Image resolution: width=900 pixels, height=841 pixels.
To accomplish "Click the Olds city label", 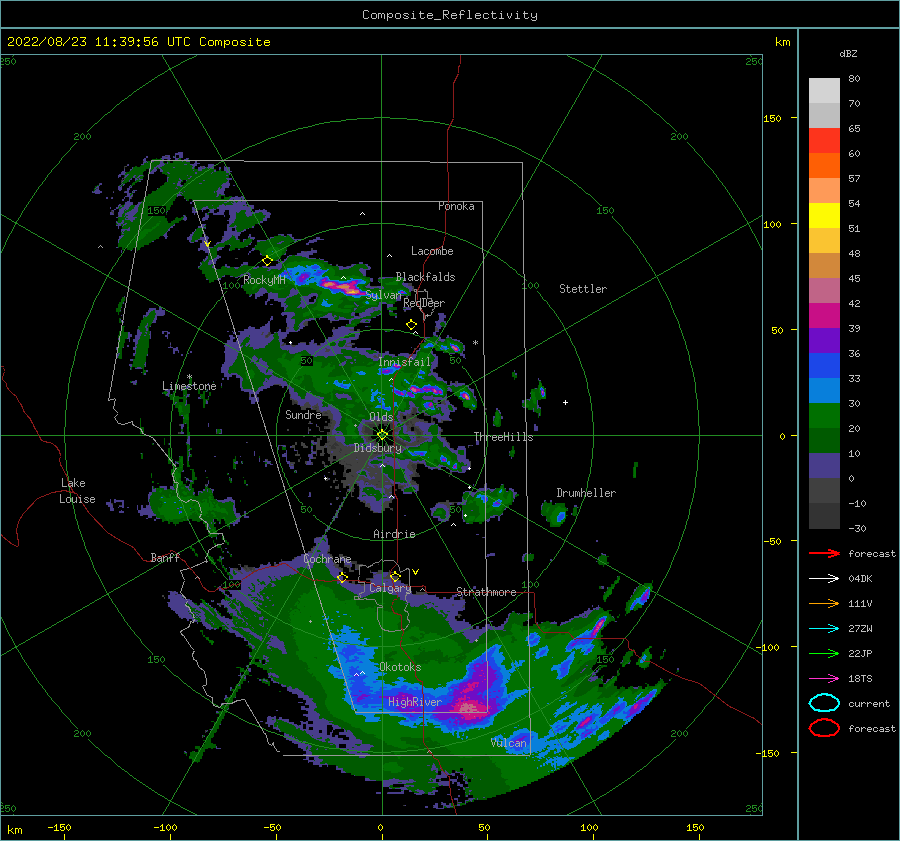I will (381, 417).
